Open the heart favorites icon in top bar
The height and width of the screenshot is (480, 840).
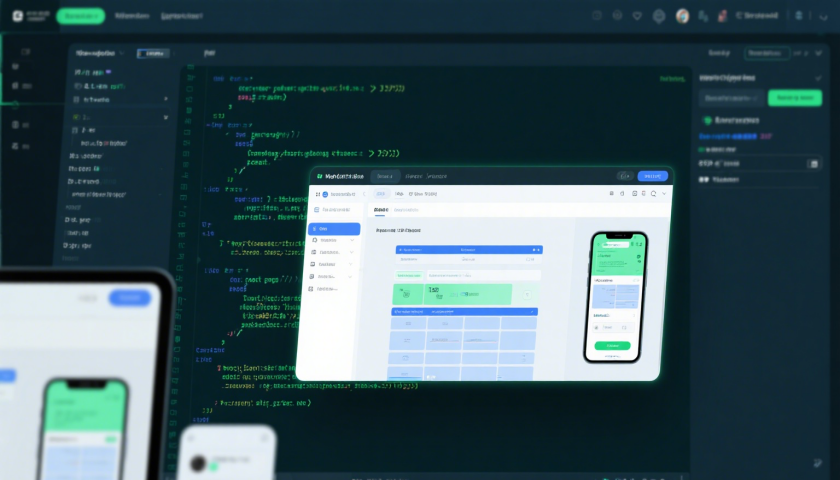(637, 16)
